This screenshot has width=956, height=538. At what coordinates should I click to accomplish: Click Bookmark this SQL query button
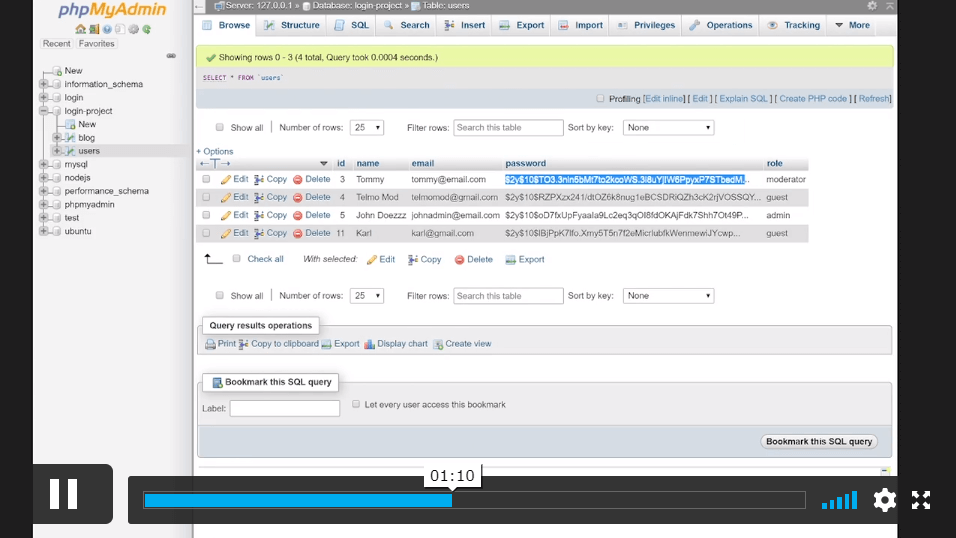point(819,442)
